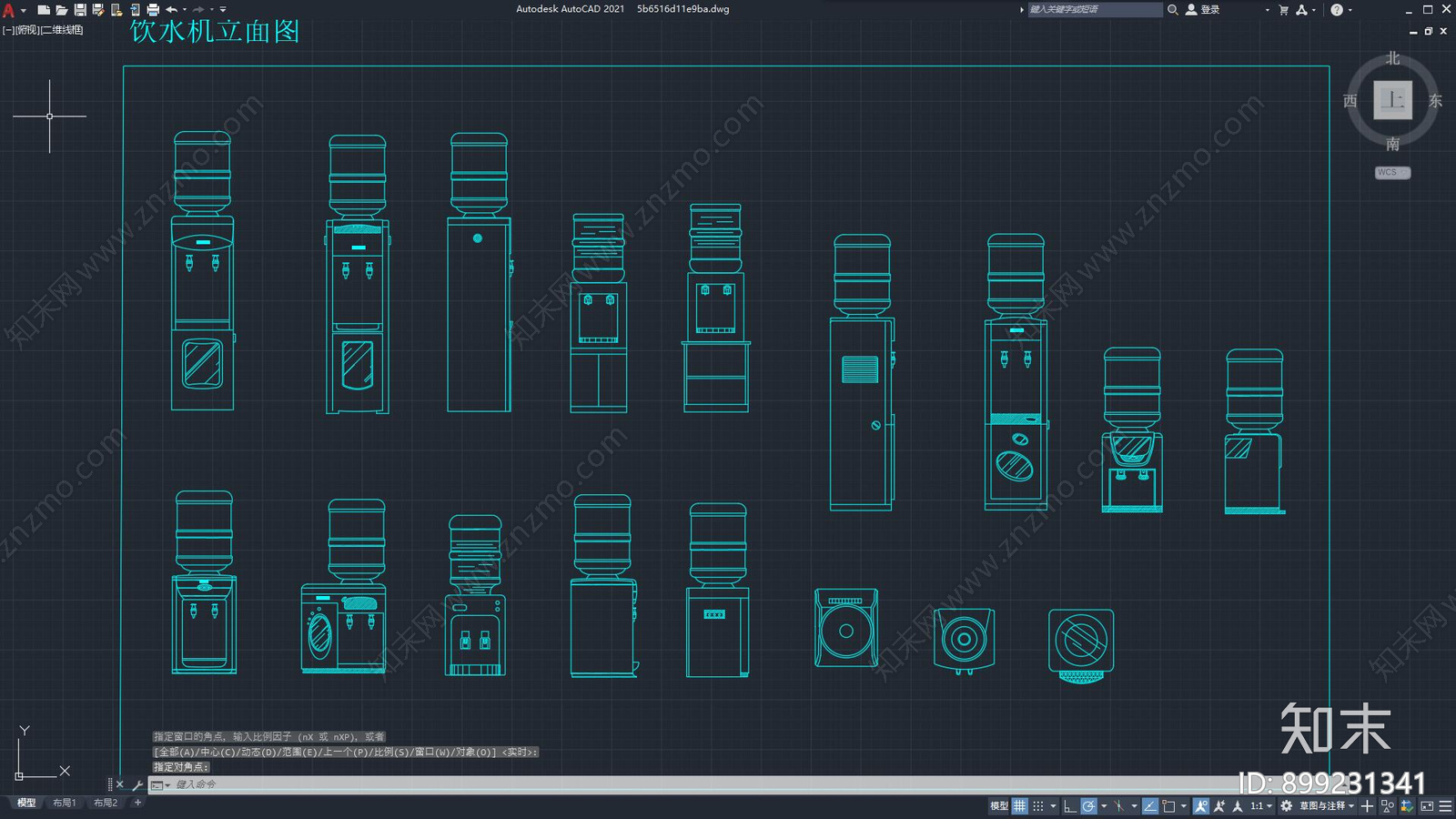The image size is (1456, 819).
Task: Switch to the 模型 model tab
Action: (26, 803)
